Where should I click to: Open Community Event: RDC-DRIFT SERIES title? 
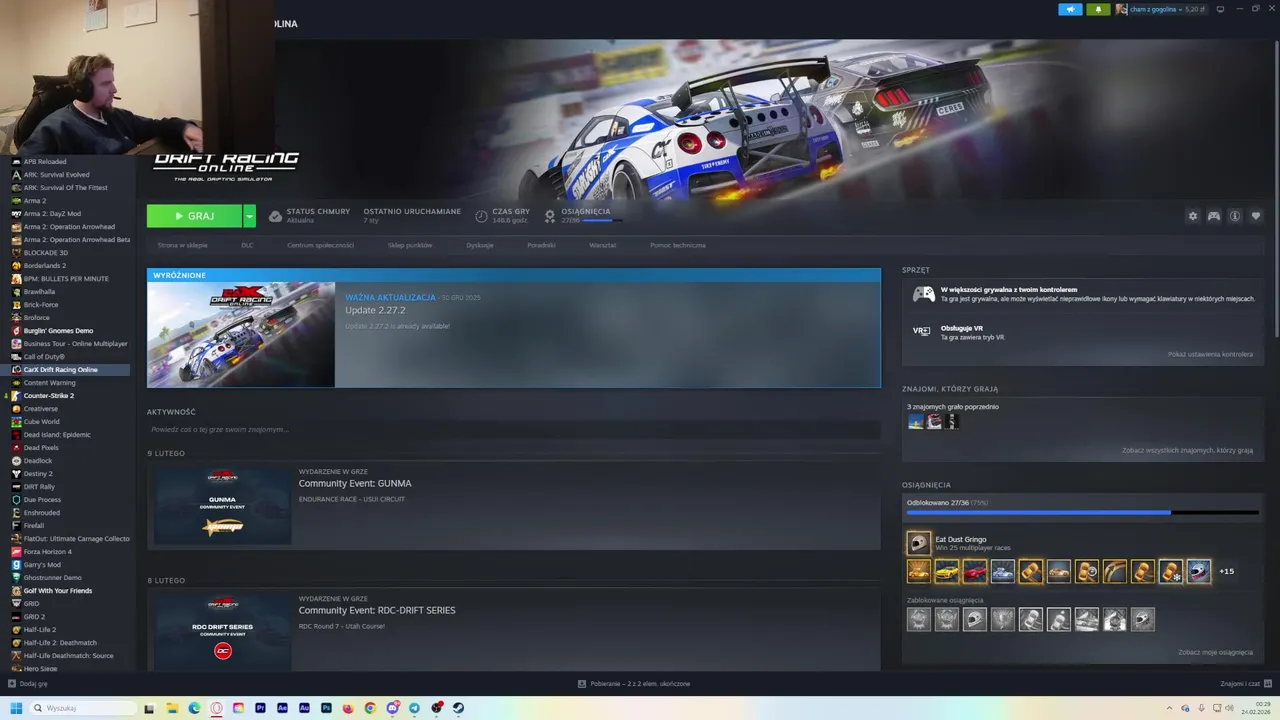point(377,610)
